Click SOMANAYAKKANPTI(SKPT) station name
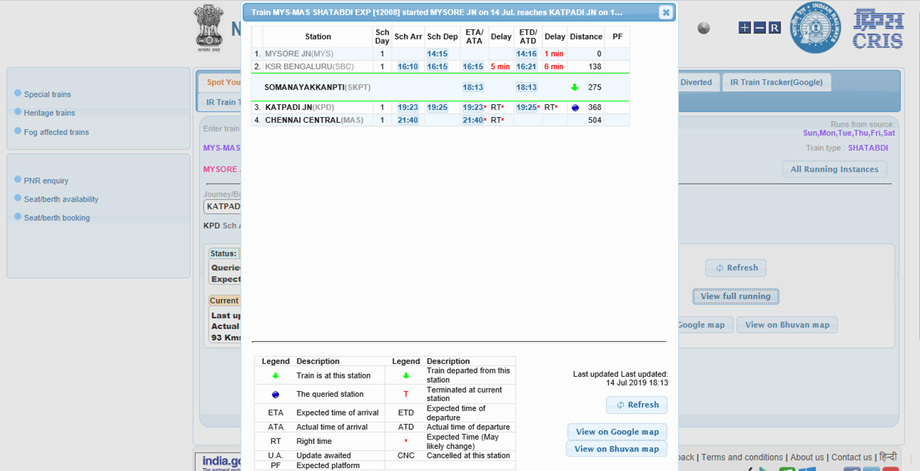 point(317,87)
